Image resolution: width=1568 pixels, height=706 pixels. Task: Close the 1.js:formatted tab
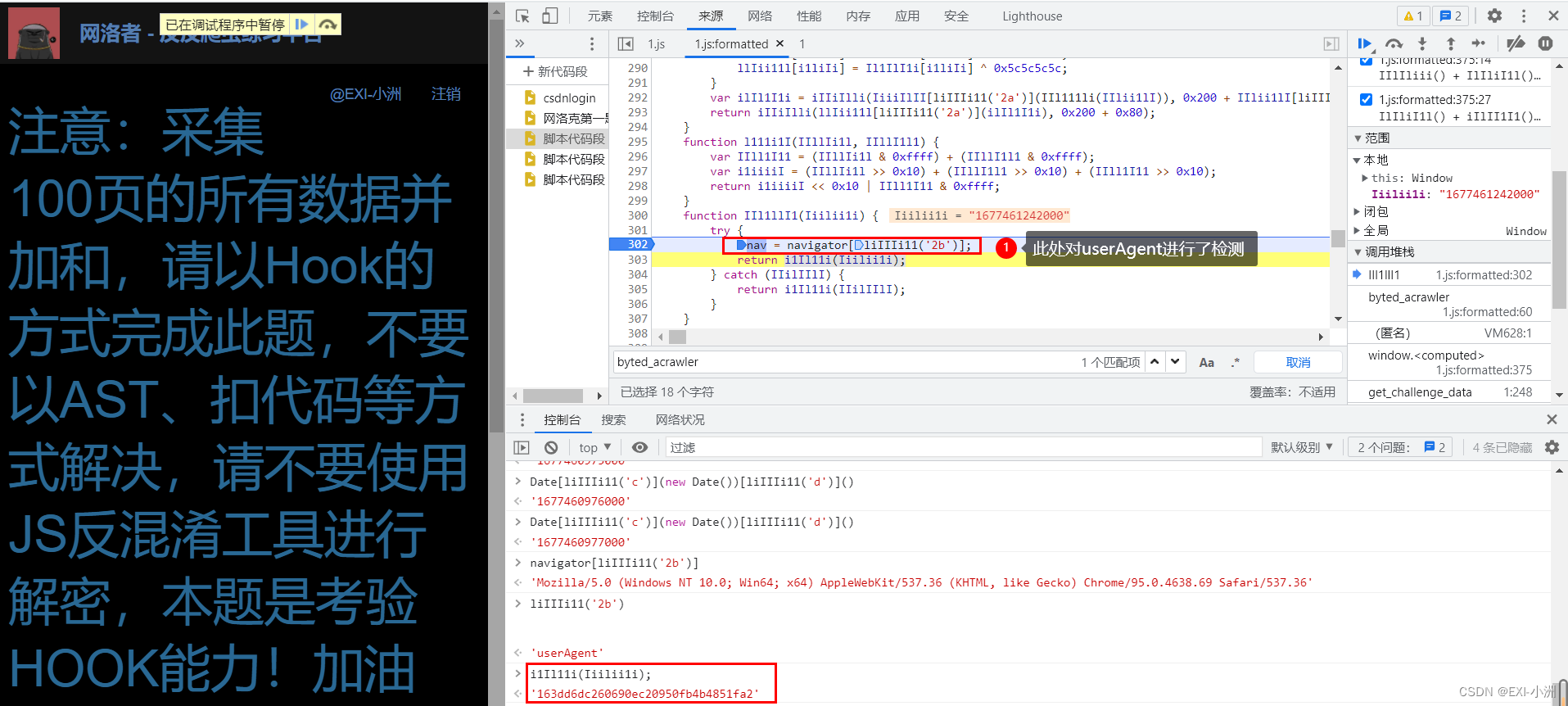pyautogui.click(x=779, y=43)
